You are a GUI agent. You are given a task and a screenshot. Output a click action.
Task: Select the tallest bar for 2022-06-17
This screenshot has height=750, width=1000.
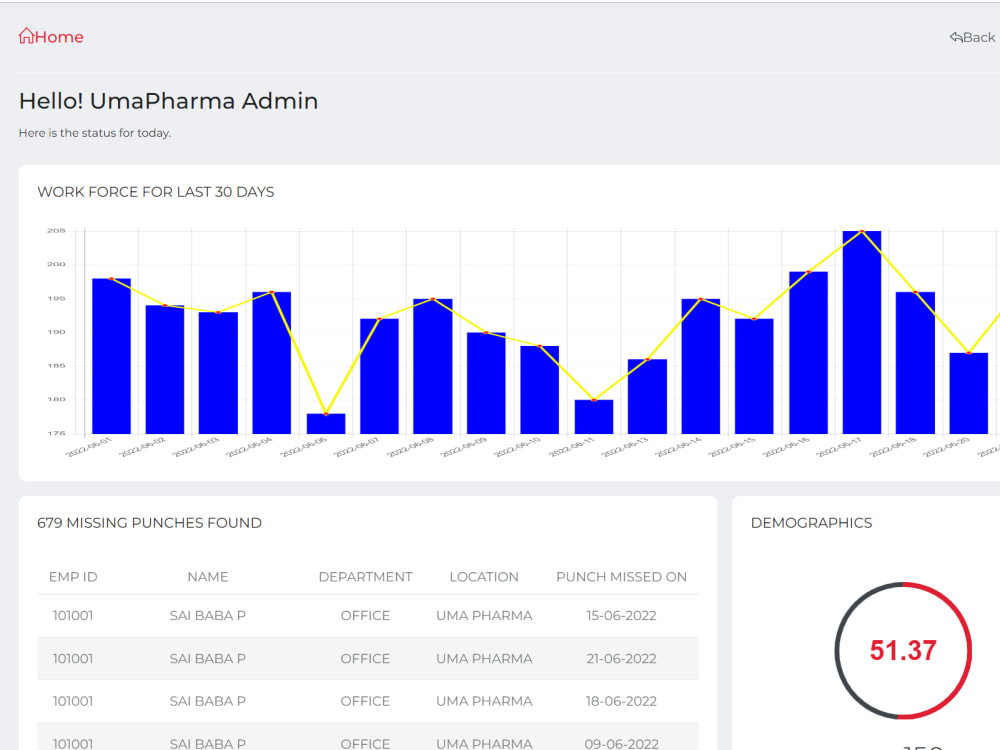coord(862,332)
